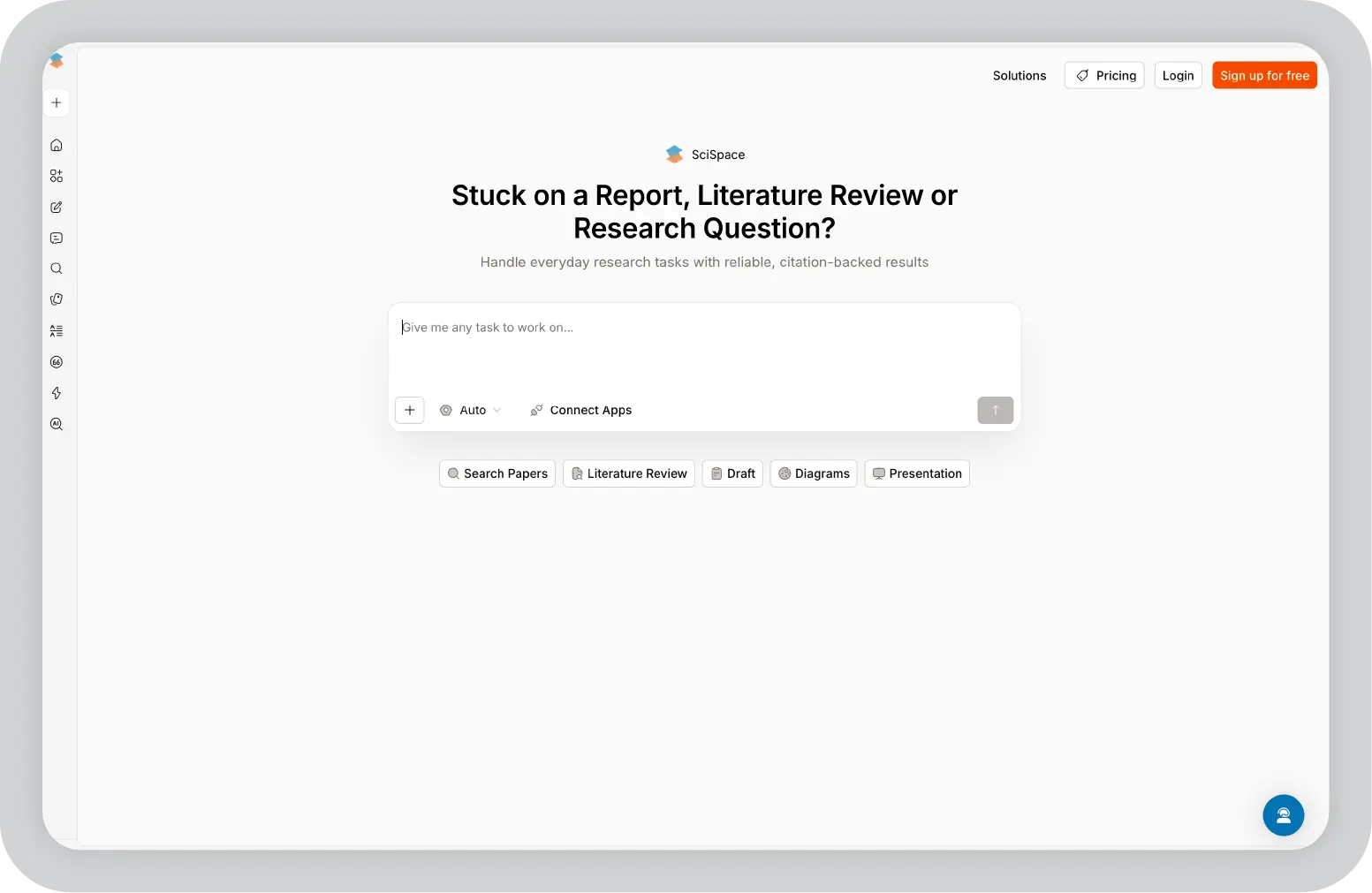Select the Diagrams chip
Viewport: 1372px width, 893px height.
[x=814, y=473]
